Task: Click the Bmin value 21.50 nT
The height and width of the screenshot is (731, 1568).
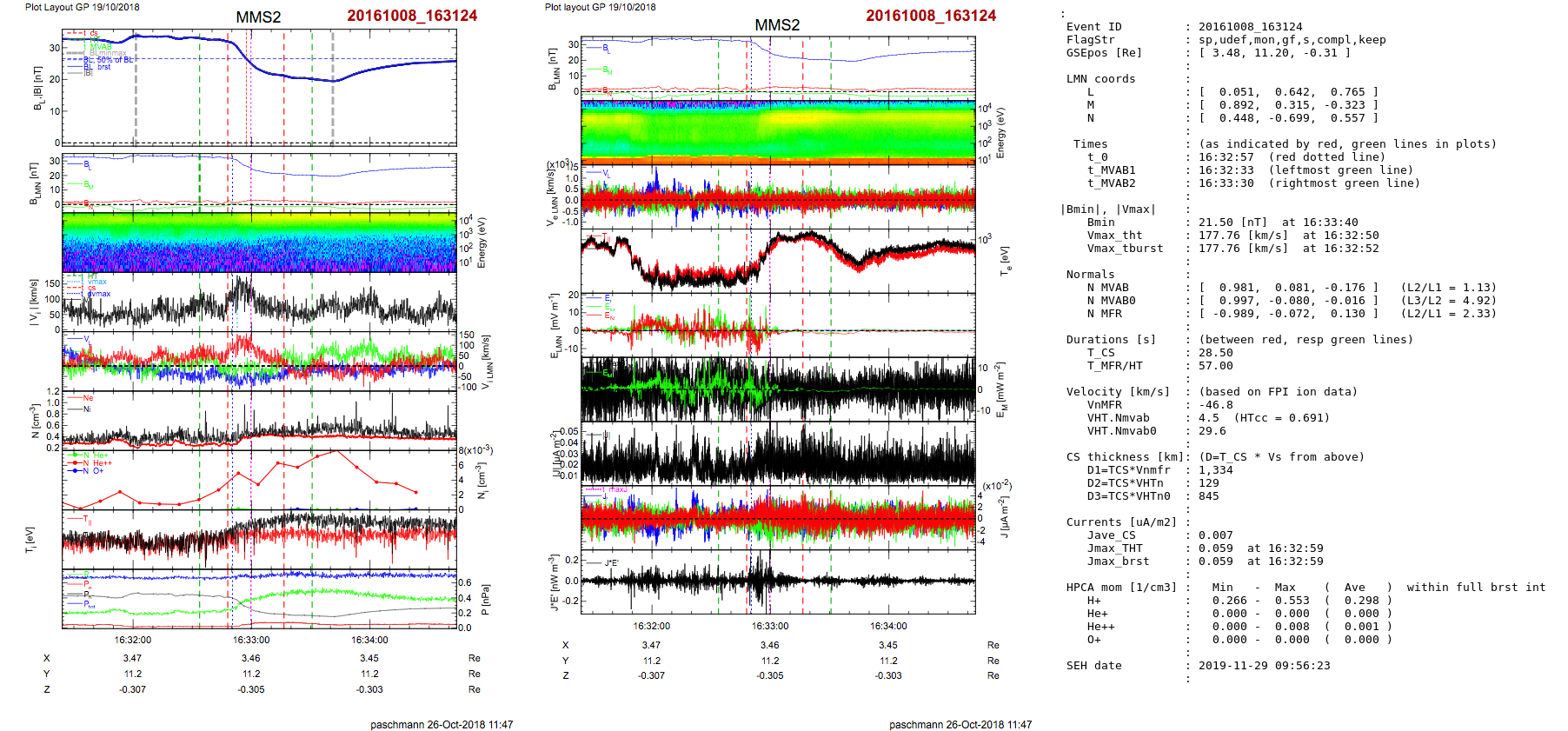Action: tap(1223, 223)
